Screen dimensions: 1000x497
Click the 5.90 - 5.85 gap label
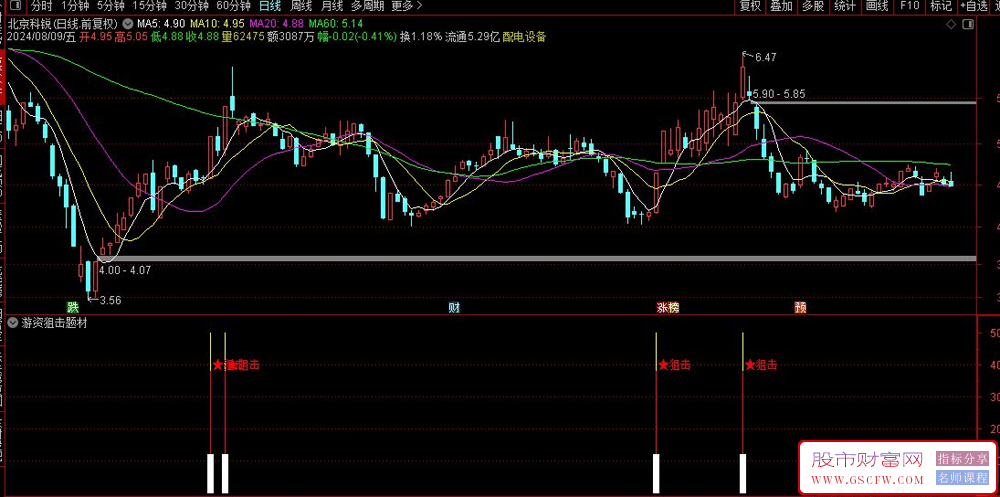click(779, 94)
